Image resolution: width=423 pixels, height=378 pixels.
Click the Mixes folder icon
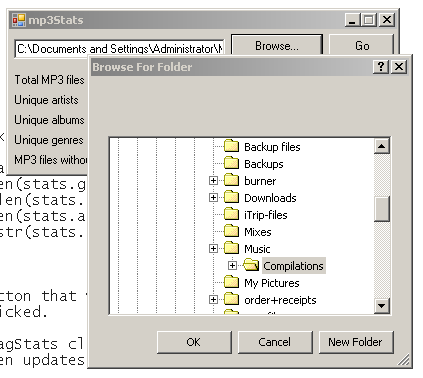point(231,231)
